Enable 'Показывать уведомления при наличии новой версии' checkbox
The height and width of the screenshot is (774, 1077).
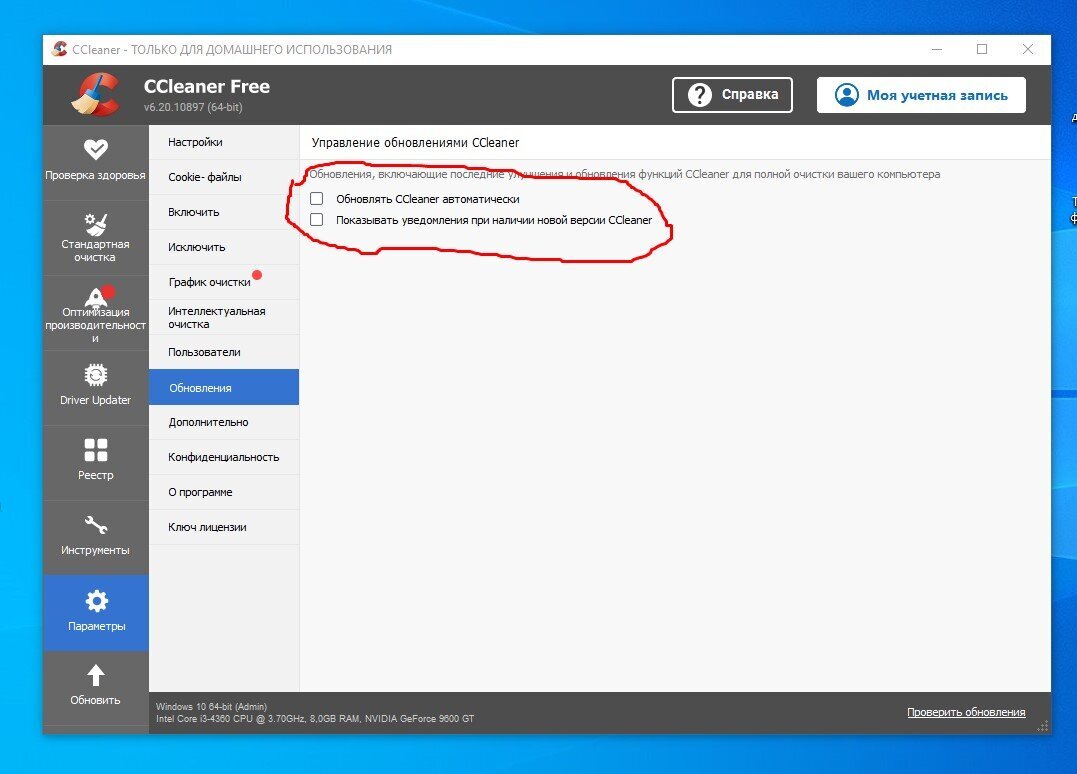click(317, 220)
